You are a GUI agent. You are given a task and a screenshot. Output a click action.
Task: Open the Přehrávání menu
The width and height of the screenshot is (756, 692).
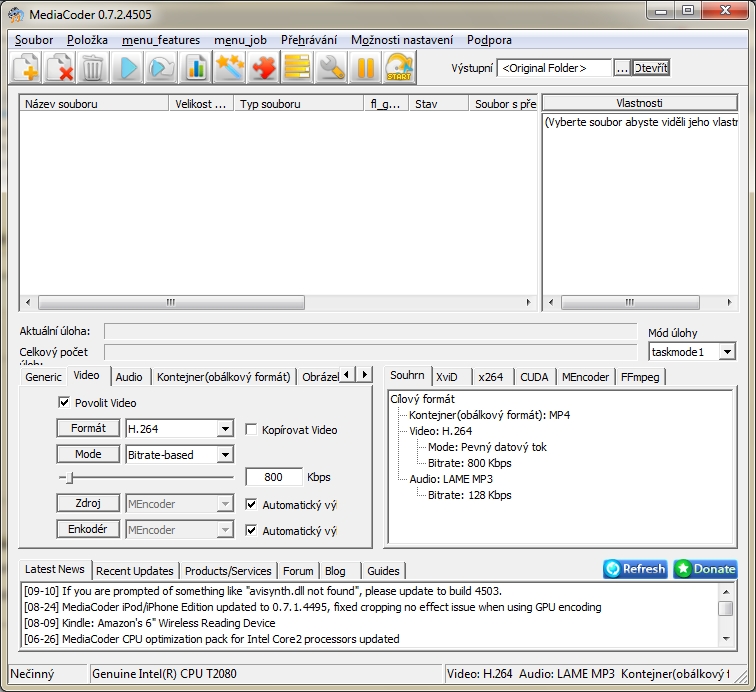pos(309,40)
